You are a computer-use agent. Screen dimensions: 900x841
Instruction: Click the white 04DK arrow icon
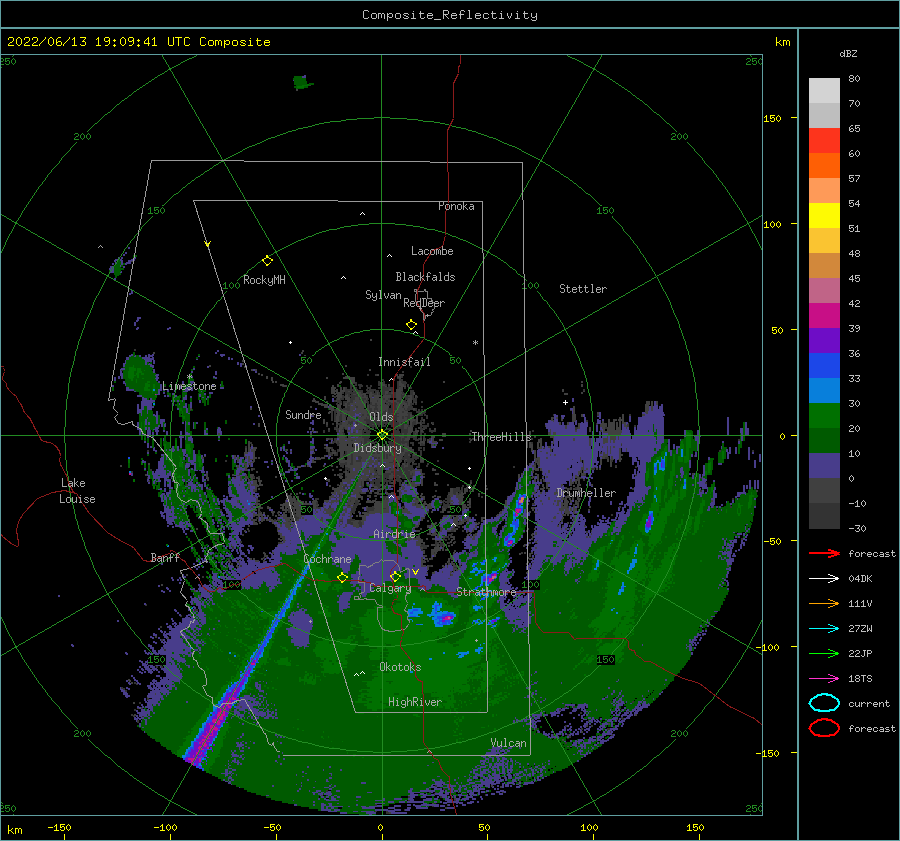tap(824, 579)
